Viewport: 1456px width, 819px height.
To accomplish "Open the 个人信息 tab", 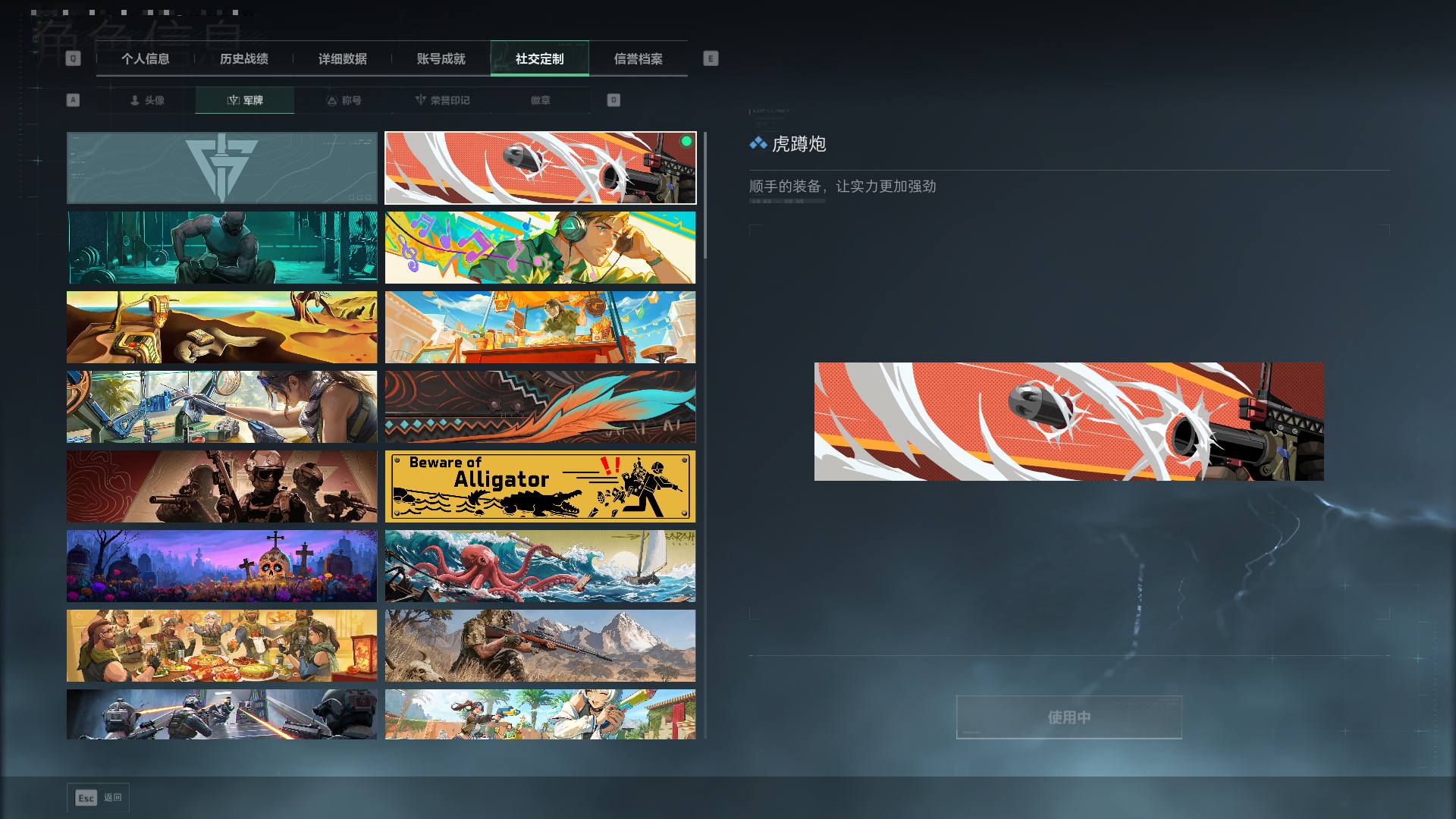I will (146, 58).
